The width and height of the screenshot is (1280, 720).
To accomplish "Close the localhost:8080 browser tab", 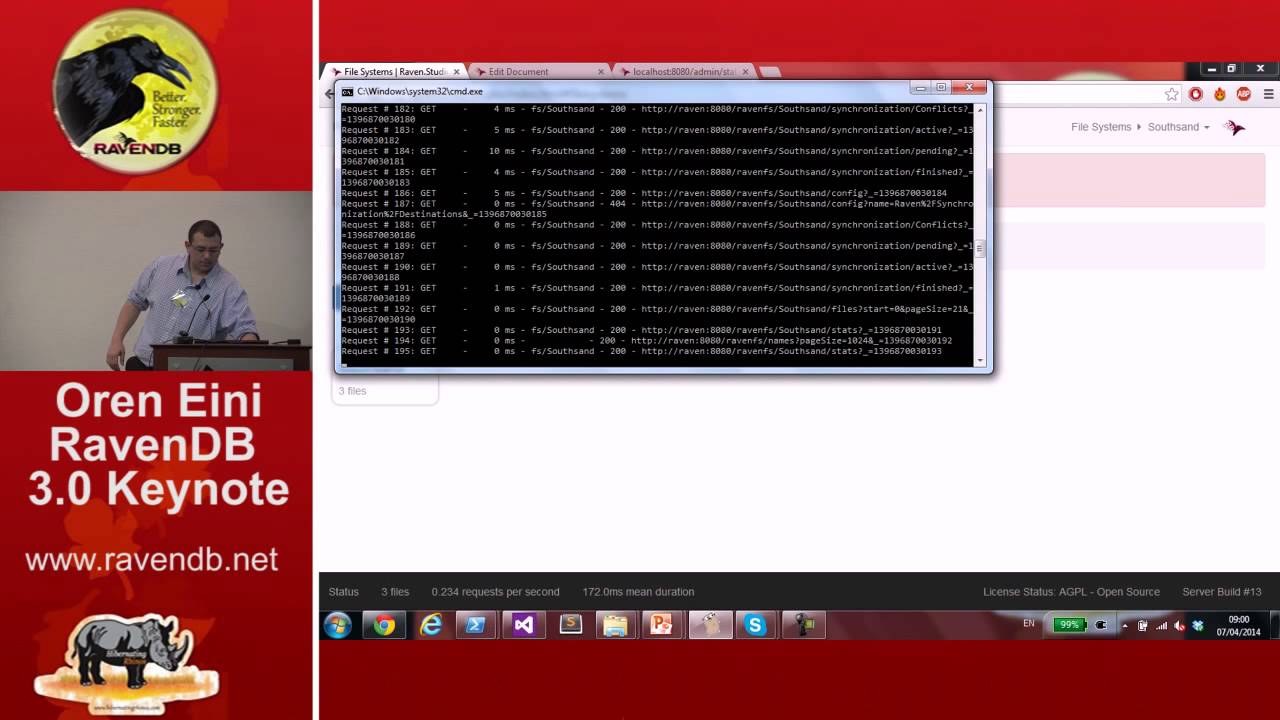I will (x=745, y=72).
